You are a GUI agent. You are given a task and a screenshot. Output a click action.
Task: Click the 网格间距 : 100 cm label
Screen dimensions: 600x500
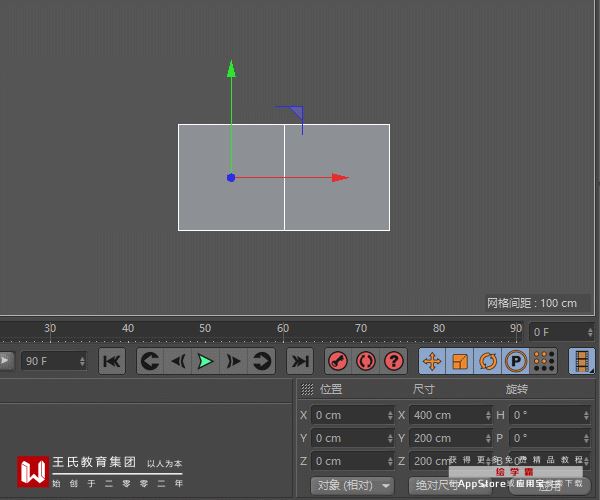(x=532, y=303)
